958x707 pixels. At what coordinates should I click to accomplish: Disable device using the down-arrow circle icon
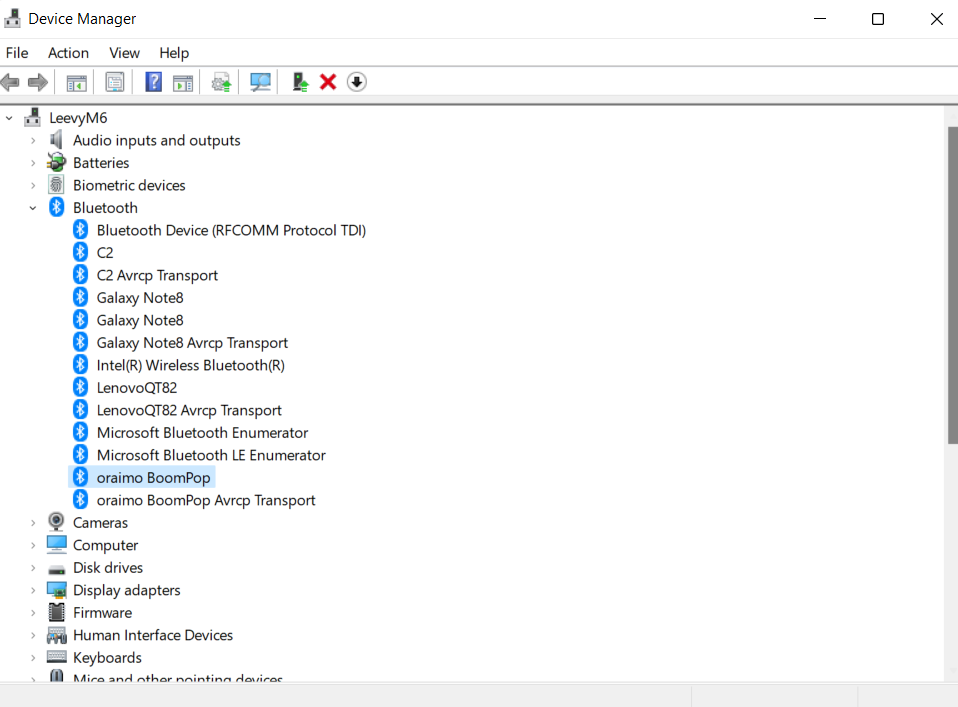tap(357, 82)
